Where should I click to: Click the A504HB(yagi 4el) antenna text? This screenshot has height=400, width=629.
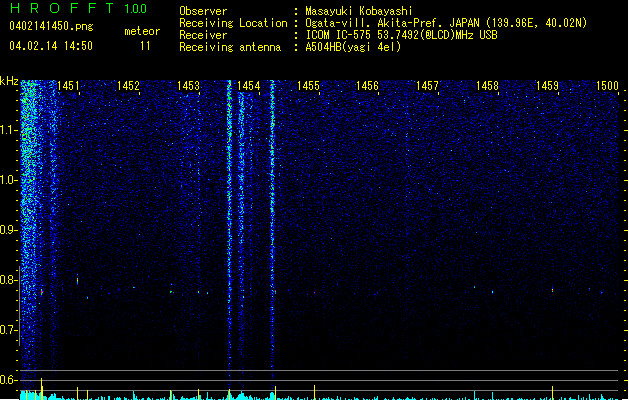[353, 47]
